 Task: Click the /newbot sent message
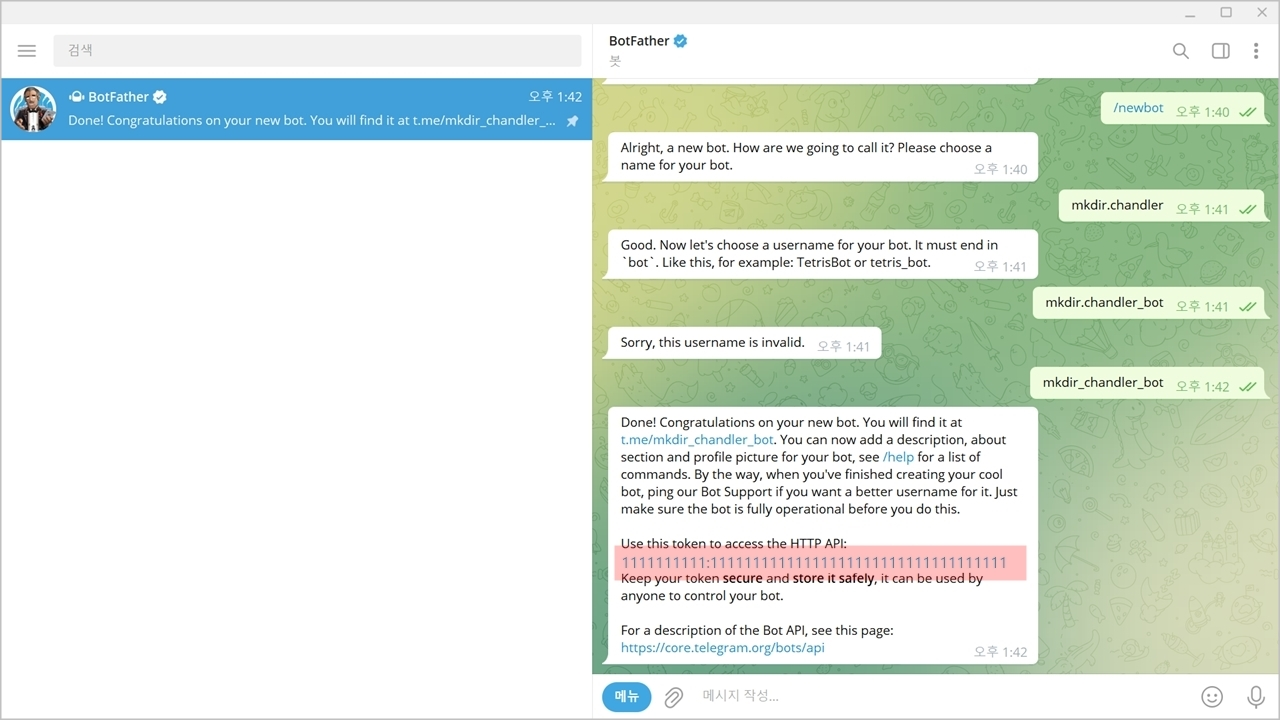(x=1182, y=109)
